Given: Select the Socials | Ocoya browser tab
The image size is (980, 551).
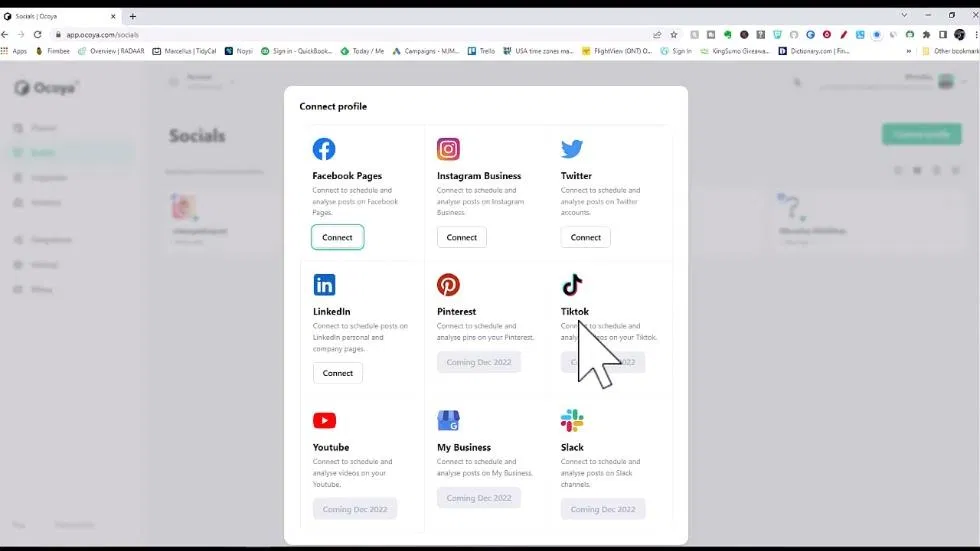Looking at the screenshot, I should point(60,16).
